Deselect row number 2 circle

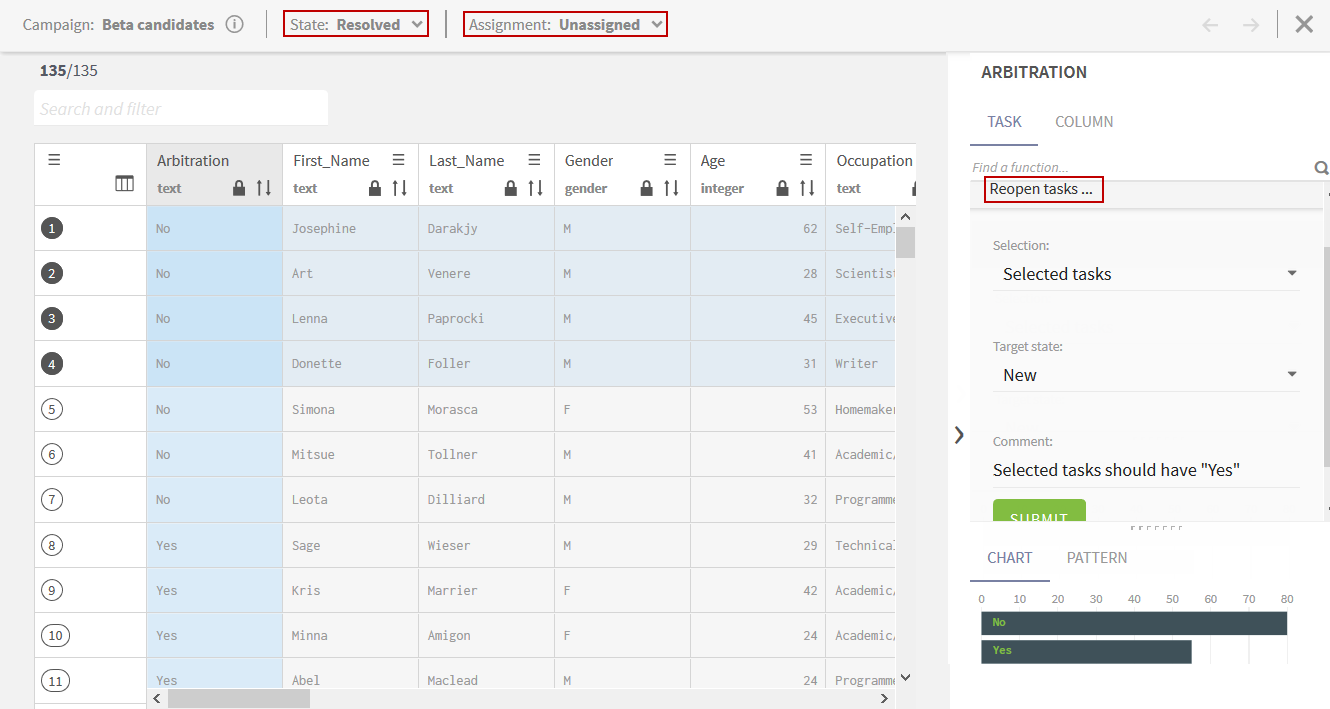click(x=53, y=273)
